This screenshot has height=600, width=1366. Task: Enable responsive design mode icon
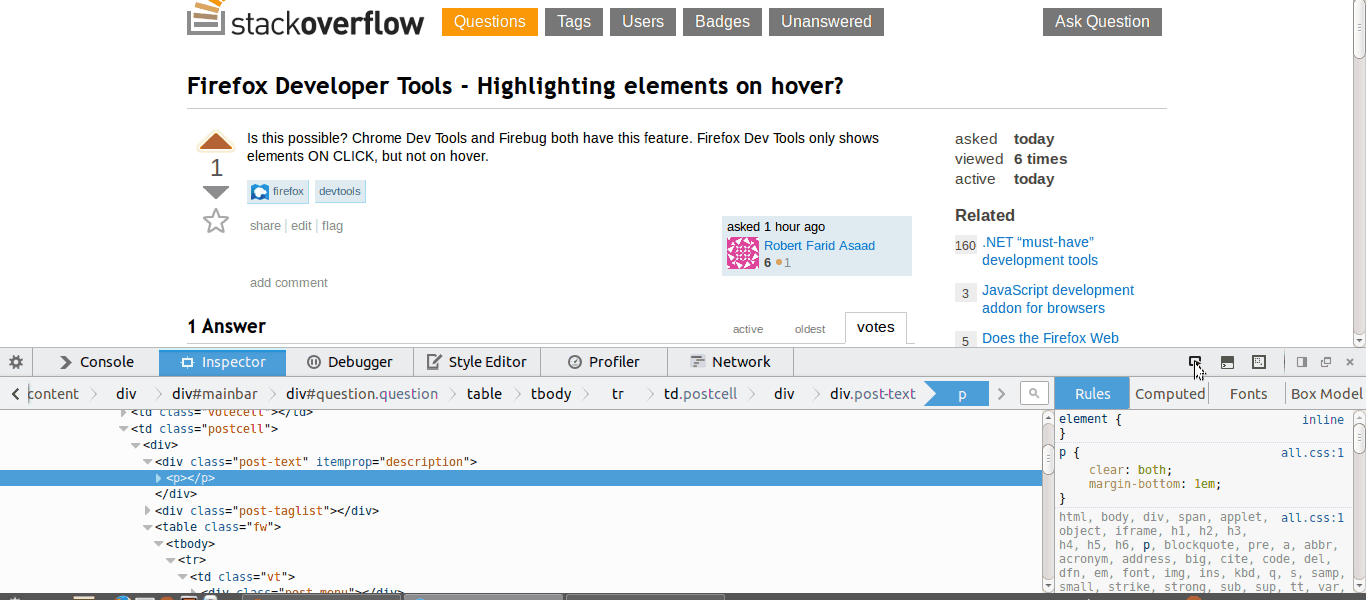point(1259,362)
